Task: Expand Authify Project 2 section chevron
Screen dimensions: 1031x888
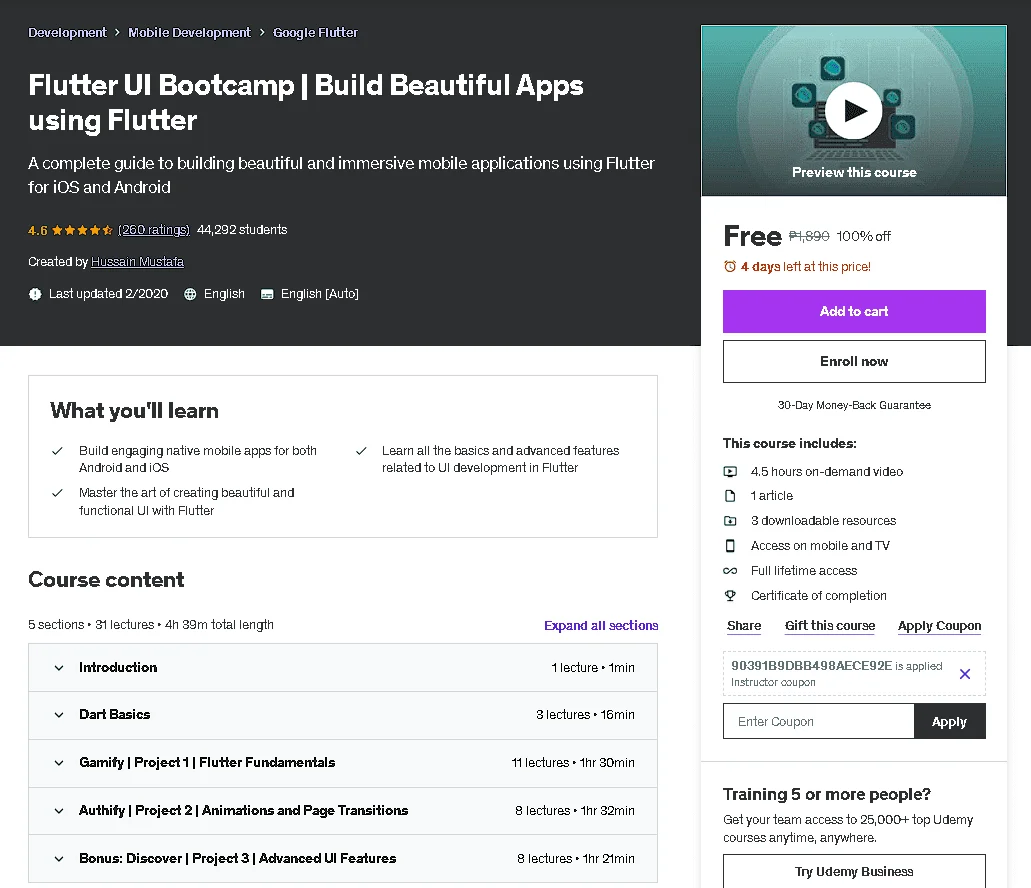Action: [x=59, y=810]
